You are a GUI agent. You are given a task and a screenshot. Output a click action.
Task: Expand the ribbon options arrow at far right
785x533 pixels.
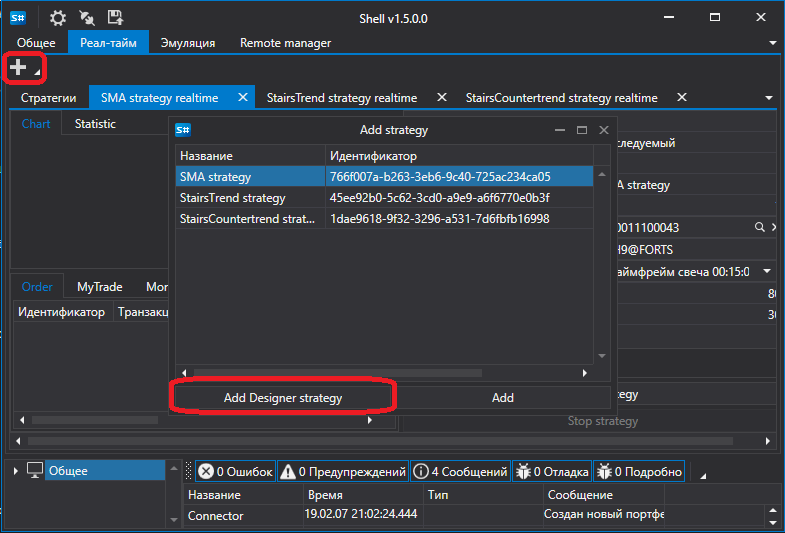pos(772,44)
